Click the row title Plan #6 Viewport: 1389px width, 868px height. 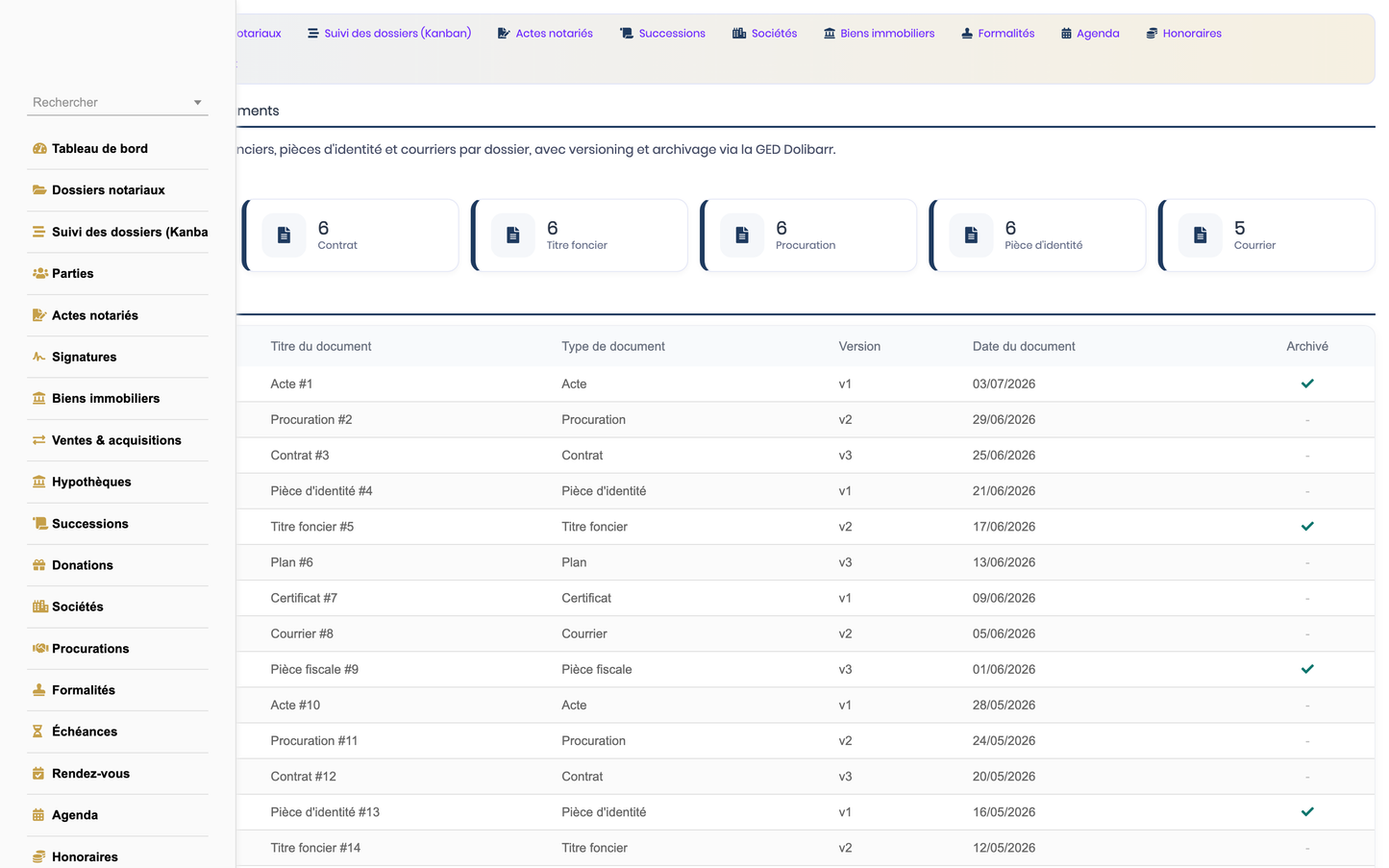[292, 562]
